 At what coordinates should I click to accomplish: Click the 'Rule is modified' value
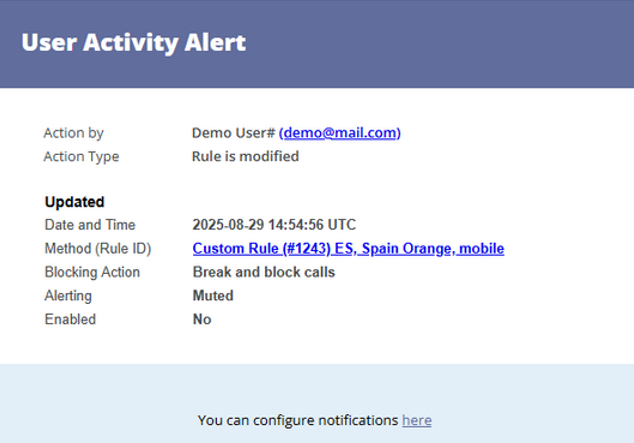245,156
